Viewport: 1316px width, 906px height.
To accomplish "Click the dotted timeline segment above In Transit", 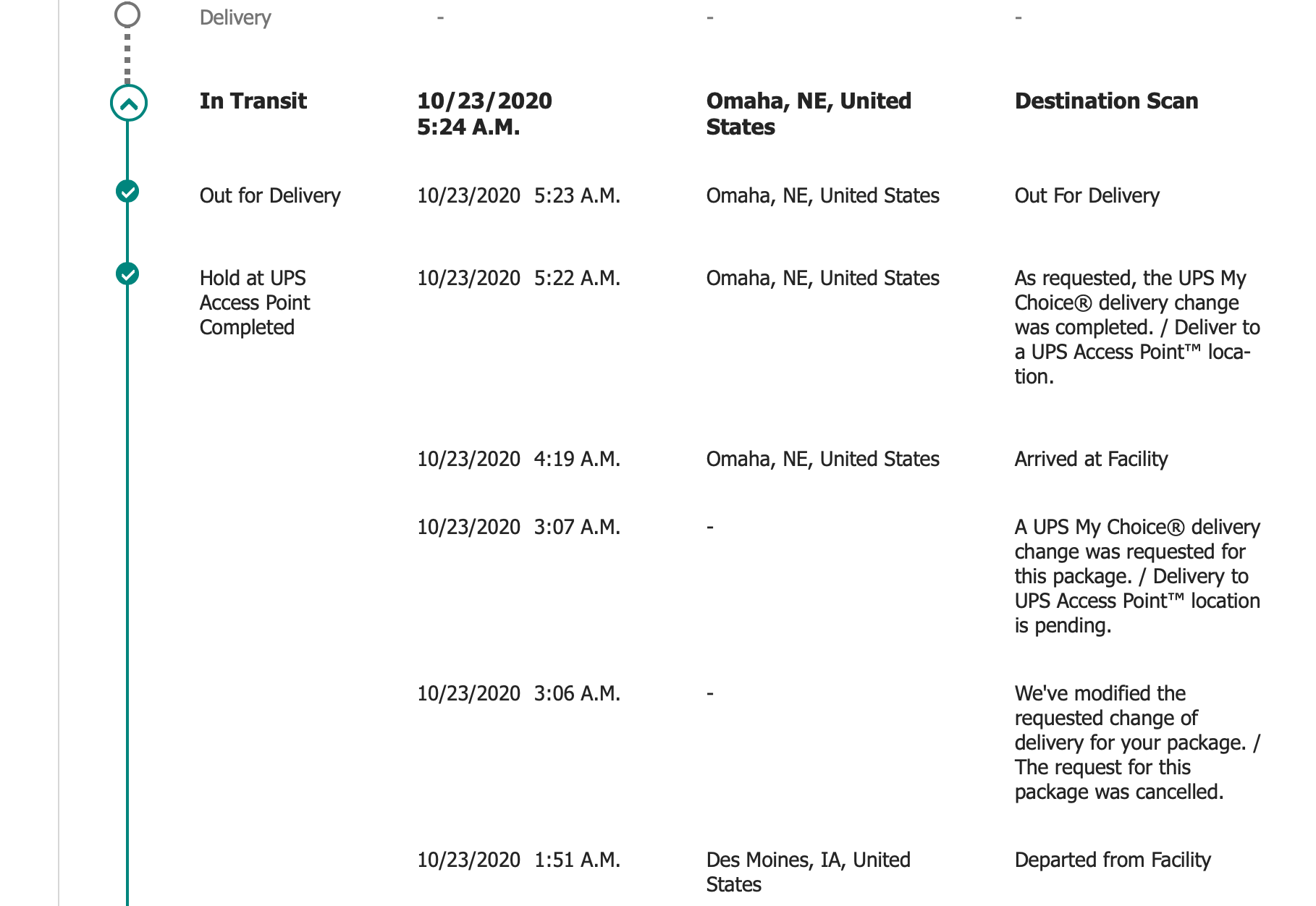I will pyautogui.click(x=127, y=56).
